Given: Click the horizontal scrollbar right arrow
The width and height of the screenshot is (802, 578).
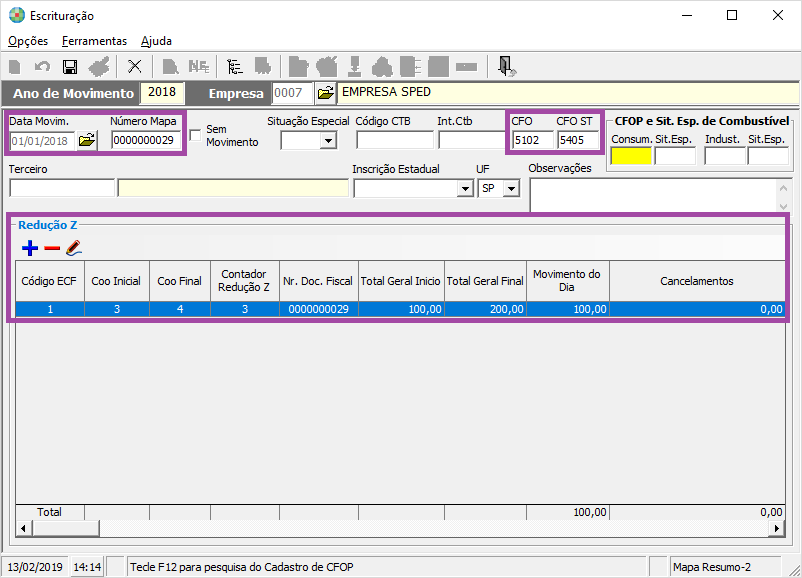Looking at the screenshot, I should click(x=777, y=528).
